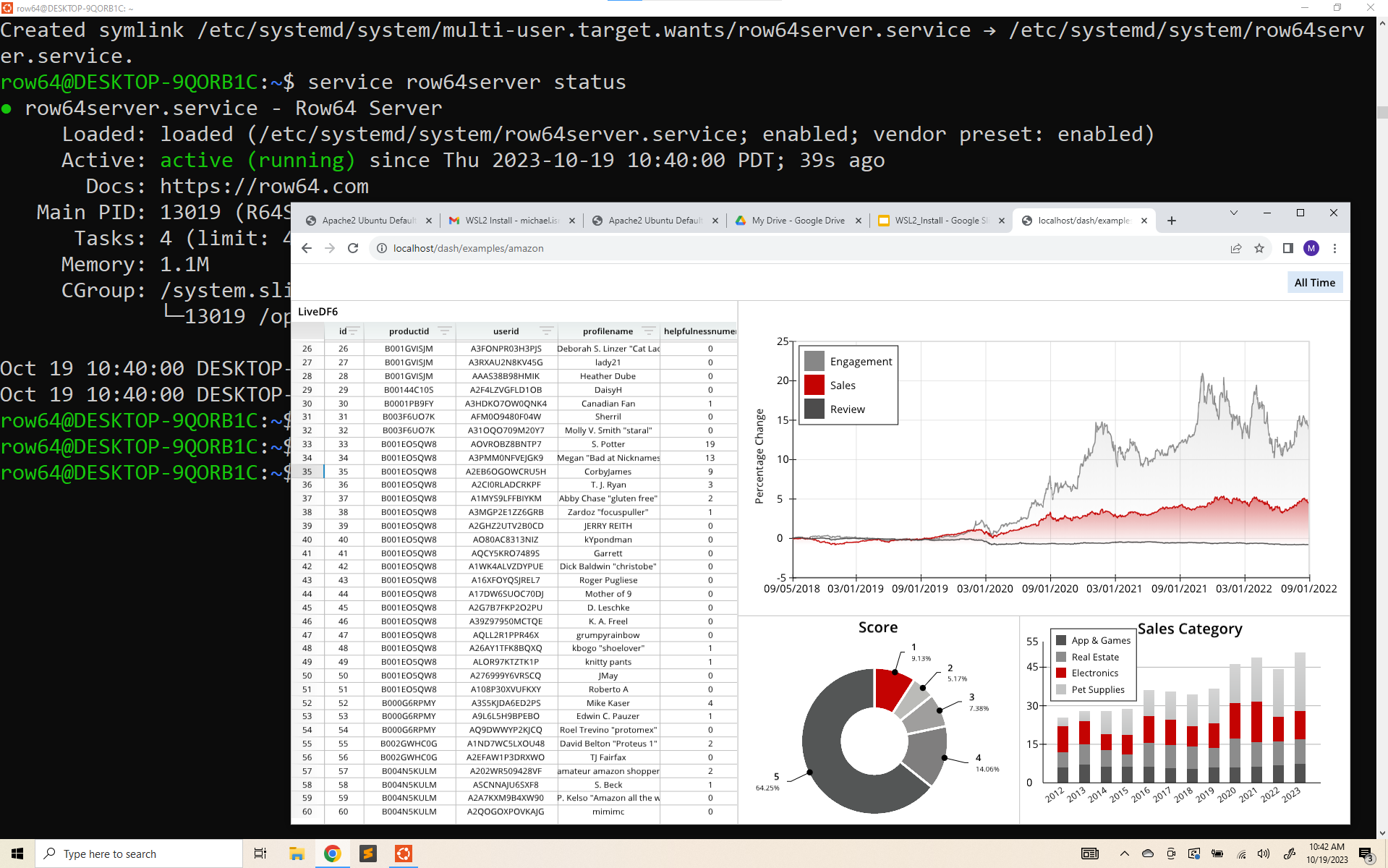Click the All Time button
The image size is (1388, 868).
1314,283
